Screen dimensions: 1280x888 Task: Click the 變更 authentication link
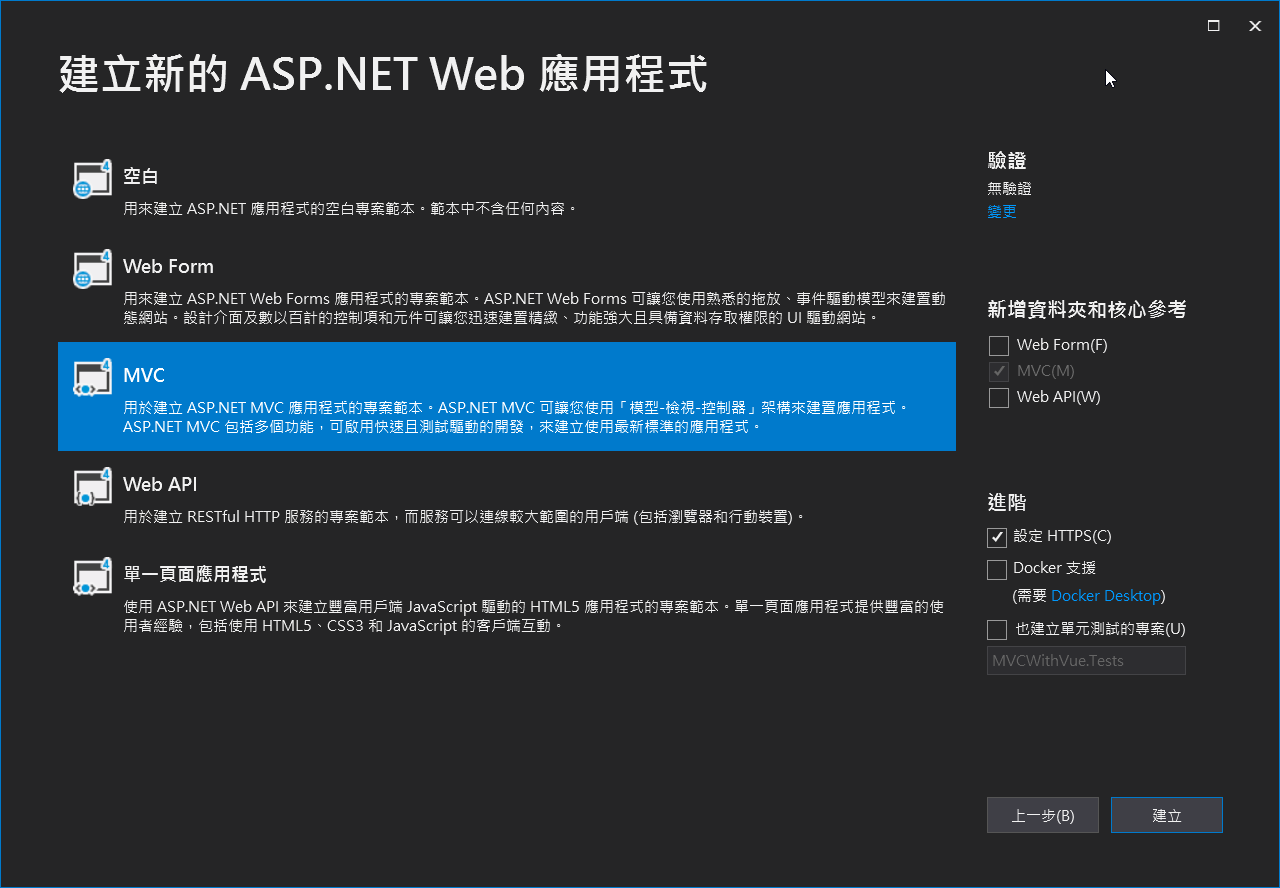click(x=1002, y=212)
